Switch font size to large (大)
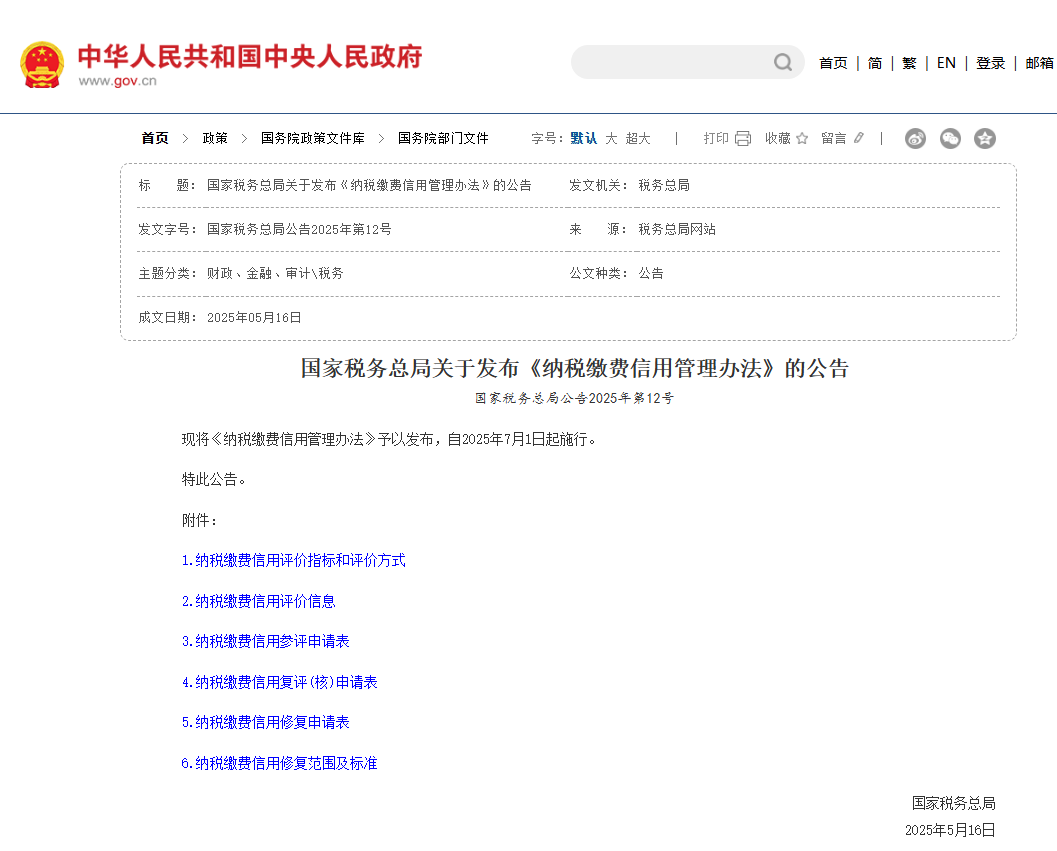Screen dimensions: 1057x851 [x=611, y=139]
